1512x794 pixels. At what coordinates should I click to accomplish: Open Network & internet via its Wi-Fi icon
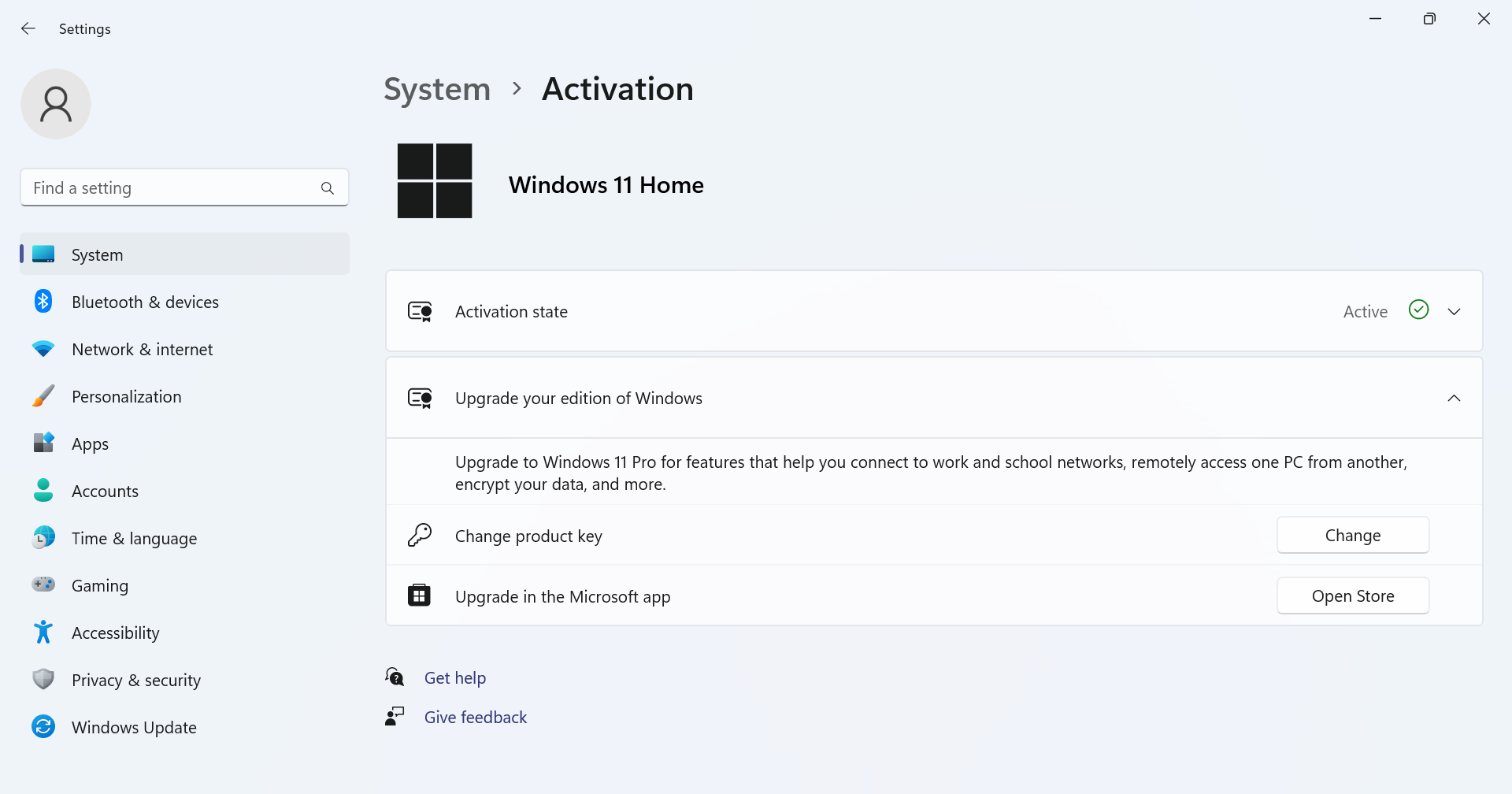click(43, 348)
